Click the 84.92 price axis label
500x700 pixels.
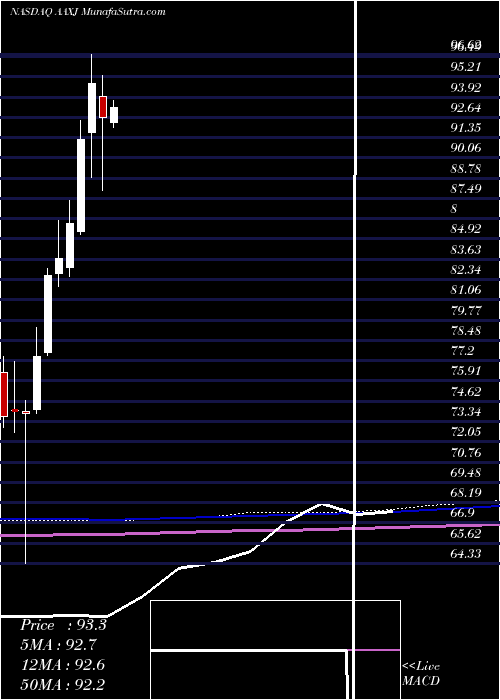[x=466, y=229]
